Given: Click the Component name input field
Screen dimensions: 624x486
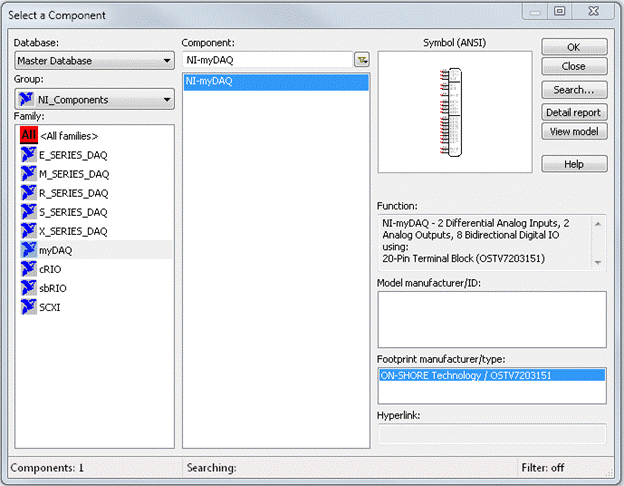Looking at the screenshot, I should pyautogui.click(x=267, y=61).
